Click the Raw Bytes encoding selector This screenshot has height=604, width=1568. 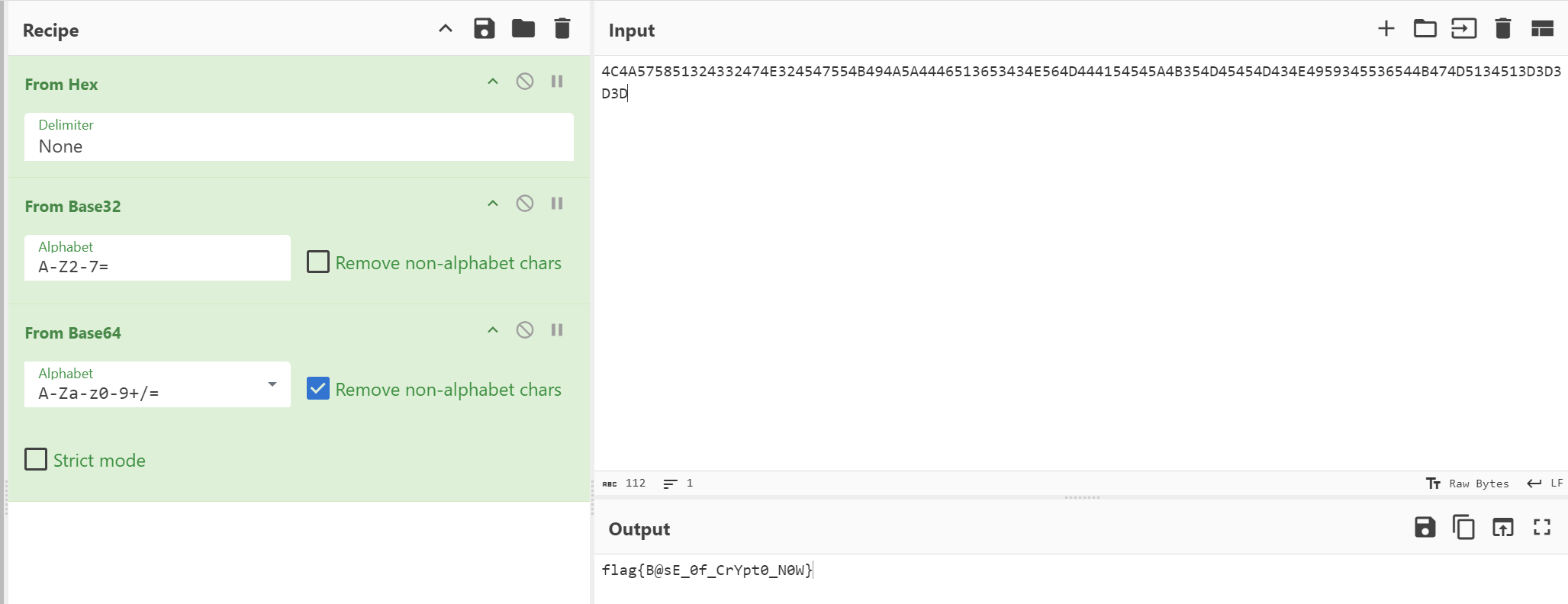click(1467, 484)
